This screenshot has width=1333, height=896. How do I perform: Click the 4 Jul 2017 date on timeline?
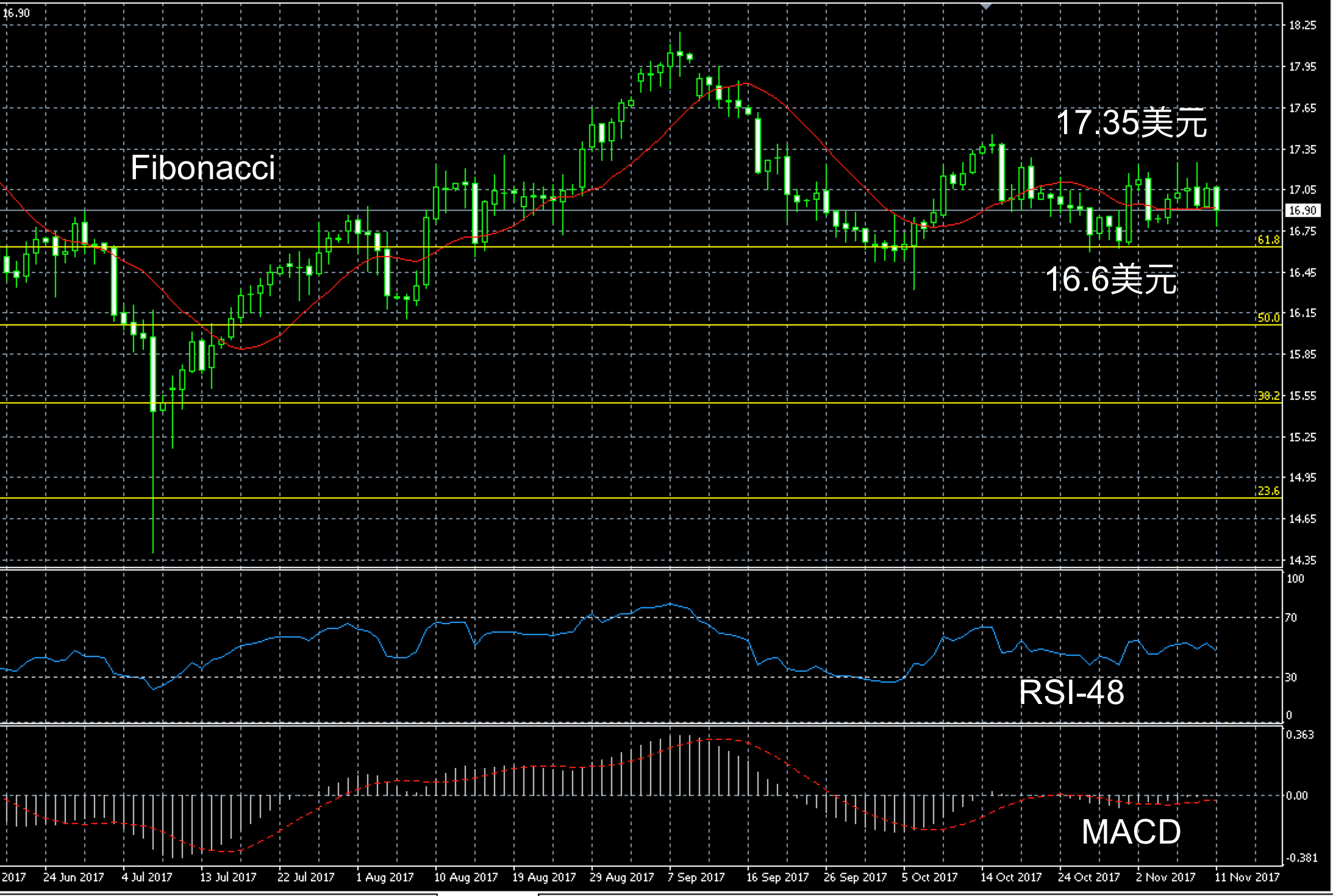click(146, 877)
